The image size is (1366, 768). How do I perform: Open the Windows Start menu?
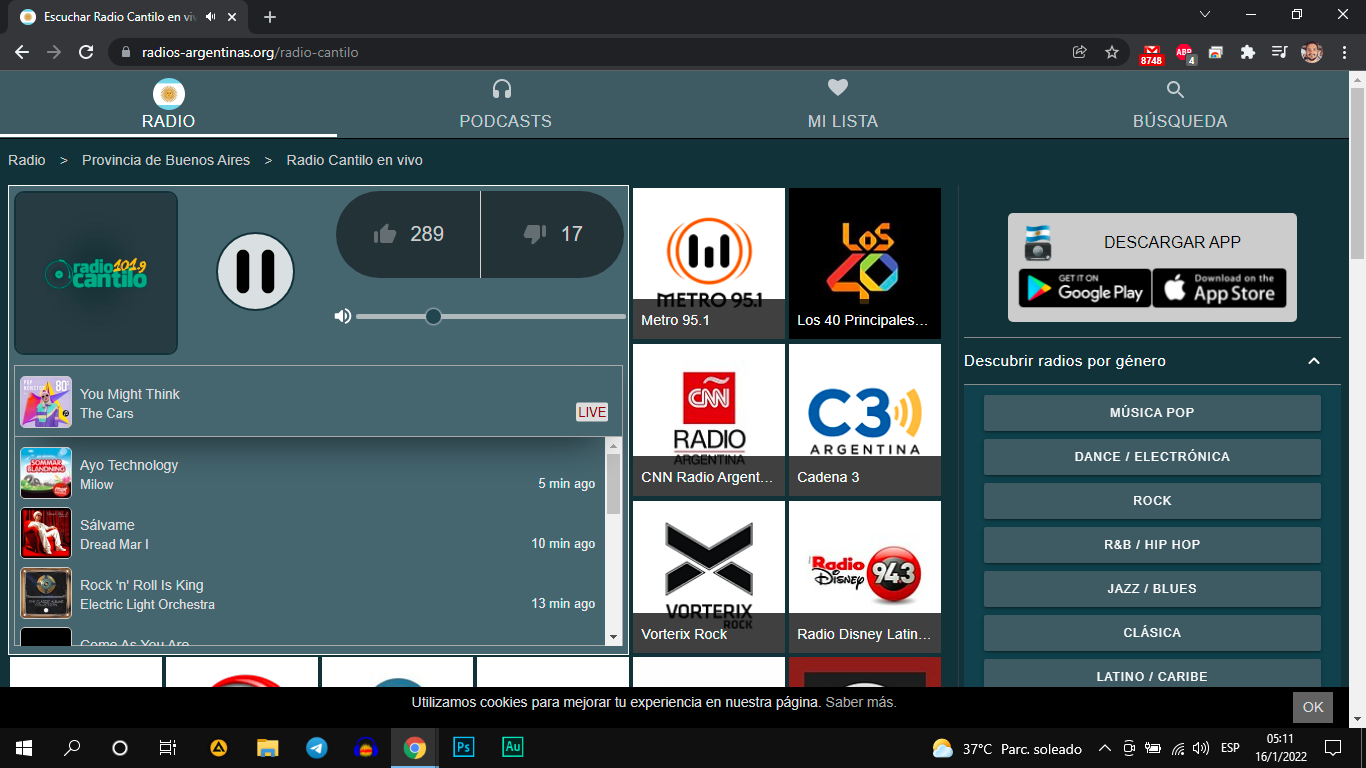click(x=24, y=747)
